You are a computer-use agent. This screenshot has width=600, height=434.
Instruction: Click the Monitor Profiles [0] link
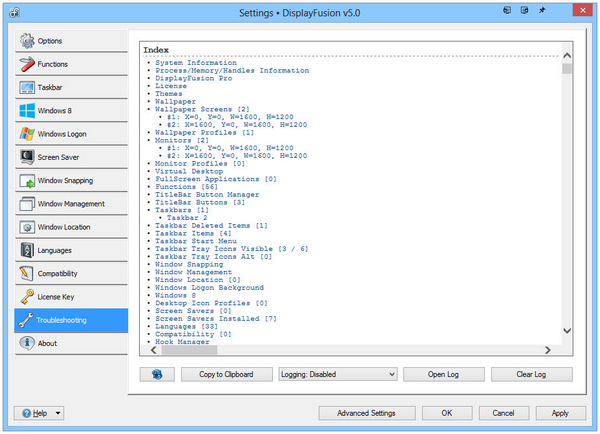tap(200, 163)
